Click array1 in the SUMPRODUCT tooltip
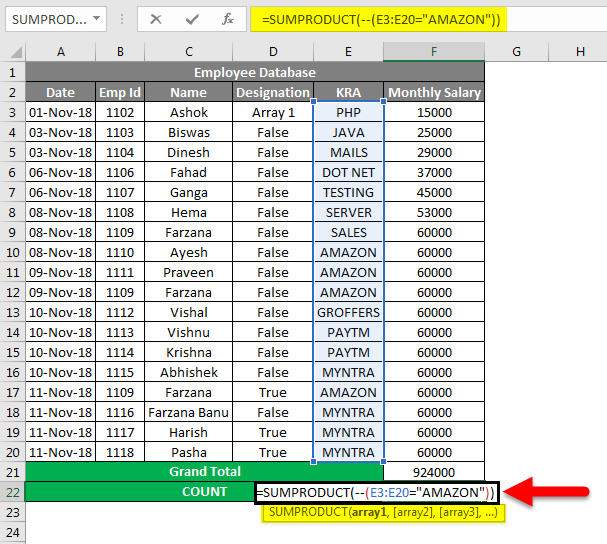Viewport: 607px width, 544px height. click(x=369, y=512)
